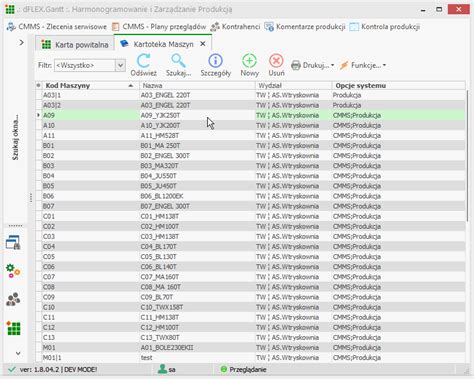Click the Przeglądanie status indicator
Viewport: 474px width, 379px height.
click(243, 369)
